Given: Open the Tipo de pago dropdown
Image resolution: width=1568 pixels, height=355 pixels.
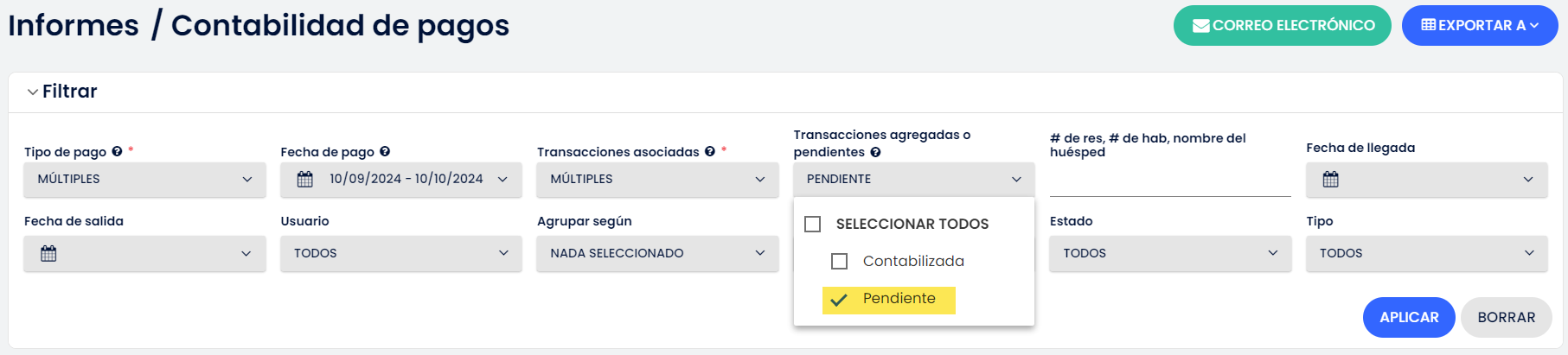Looking at the screenshot, I should pyautogui.click(x=145, y=179).
